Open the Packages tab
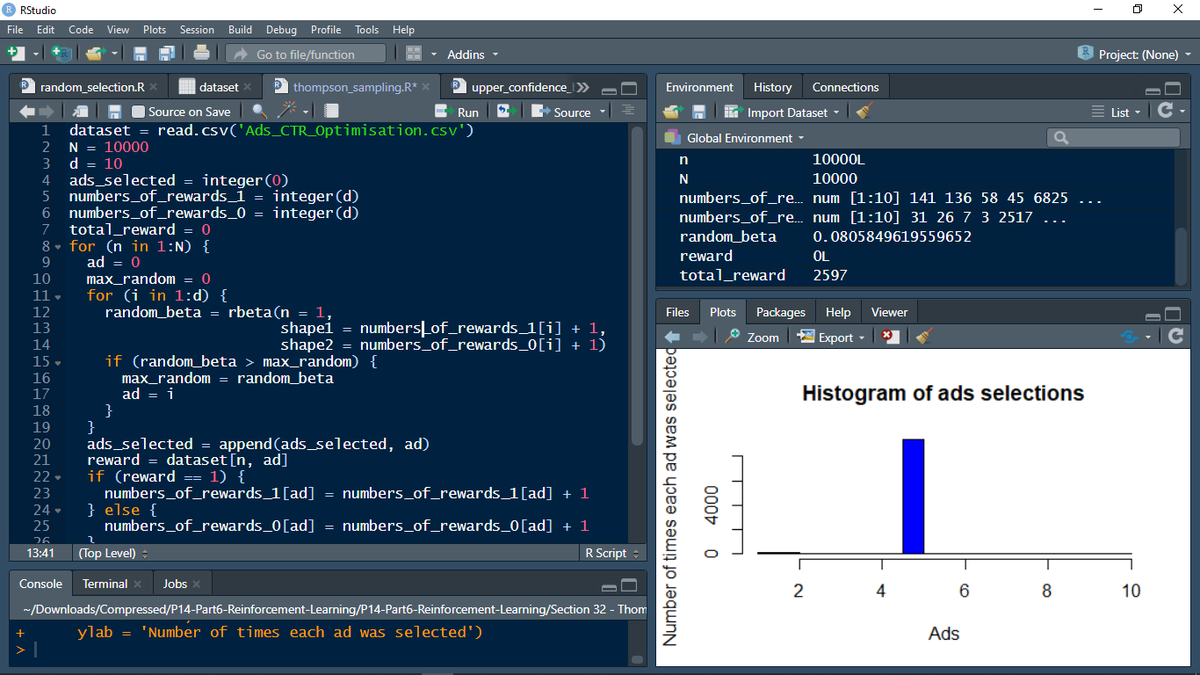Screen dimensions: 1200x675 [781, 312]
